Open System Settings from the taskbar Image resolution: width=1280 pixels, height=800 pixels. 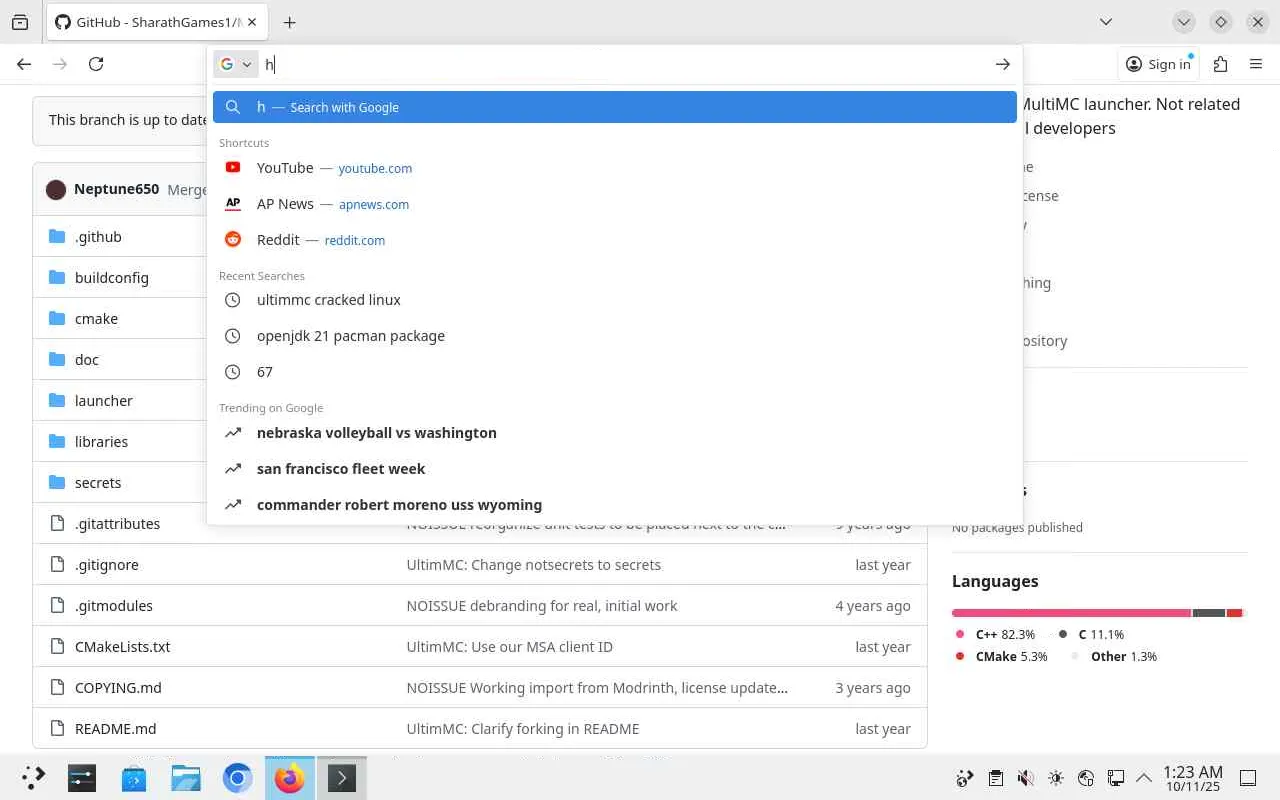pyautogui.click(x=82, y=778)
